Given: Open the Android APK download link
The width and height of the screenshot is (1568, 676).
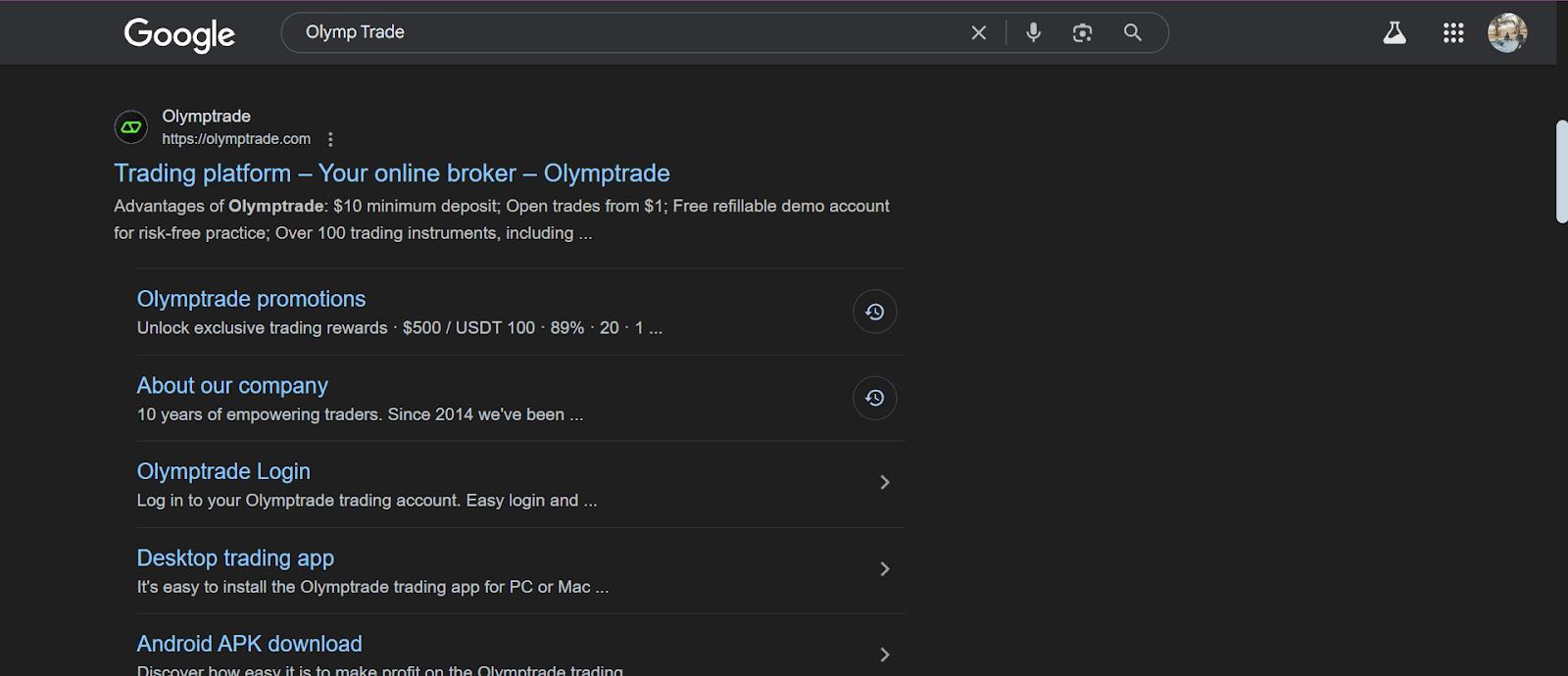Looking at the screenshot, I should (x=250, y=644).
